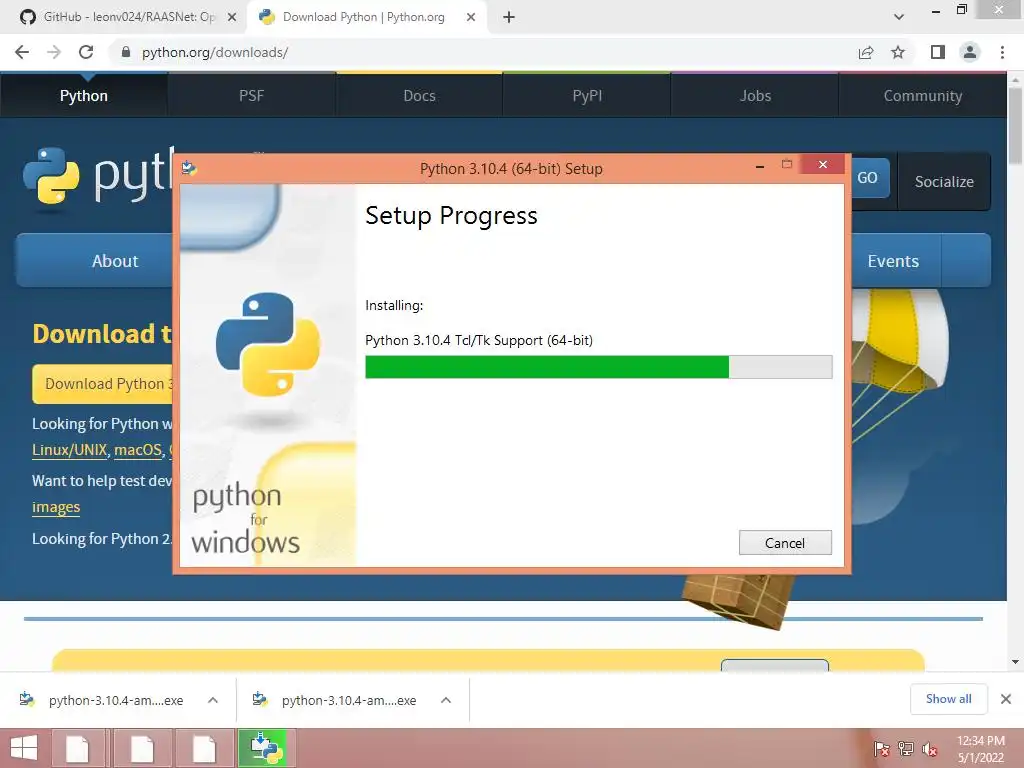1024x768 pixels.
Task: Follow the macOS link
Action: point(138,450)
